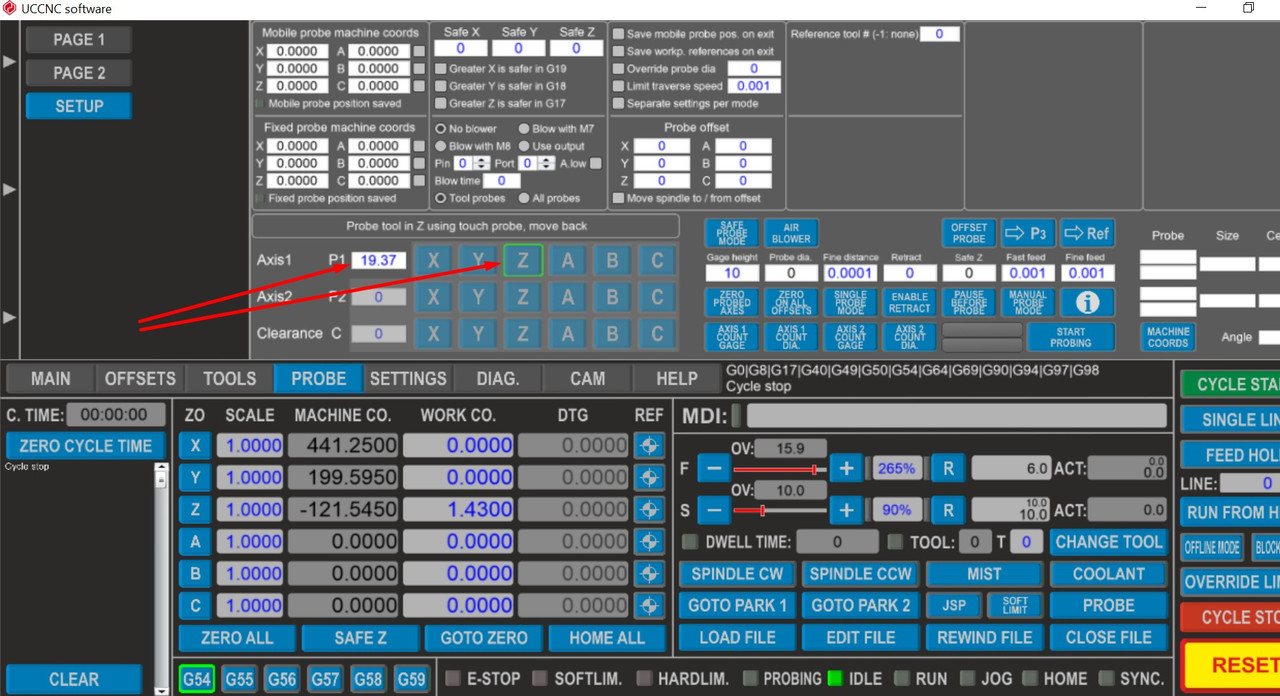Click the C axis REF home icon
Viewport: 1280px width, 696px height.
click(x=649, y=606)
